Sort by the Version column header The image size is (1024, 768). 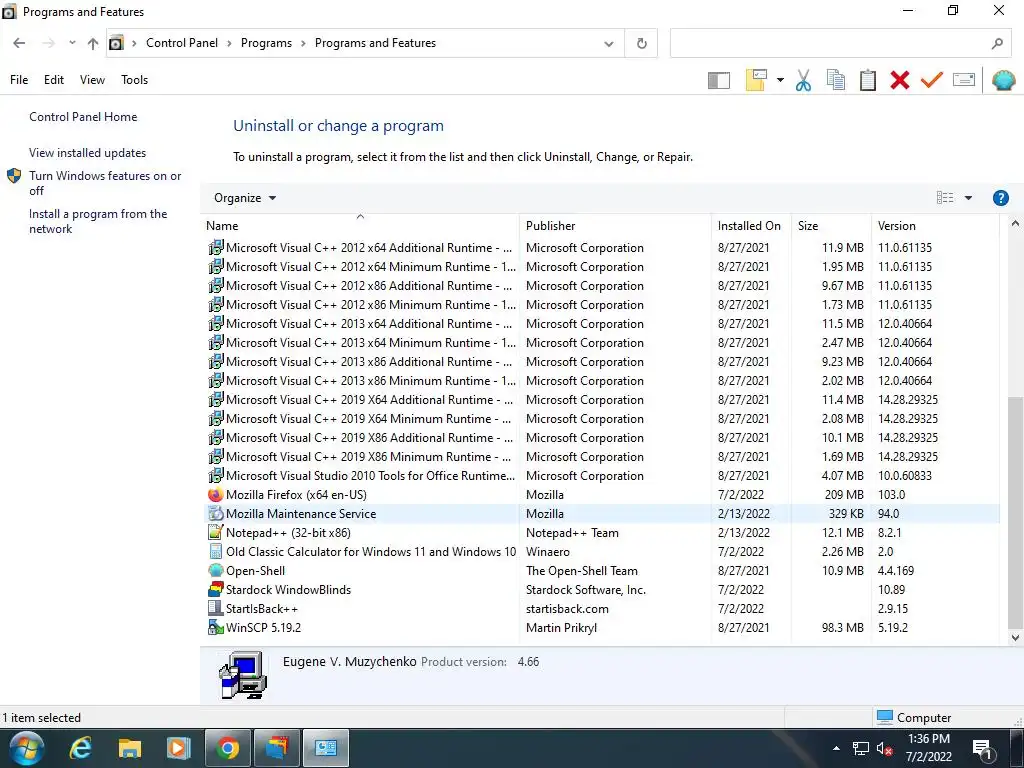(x=935, y=226)
